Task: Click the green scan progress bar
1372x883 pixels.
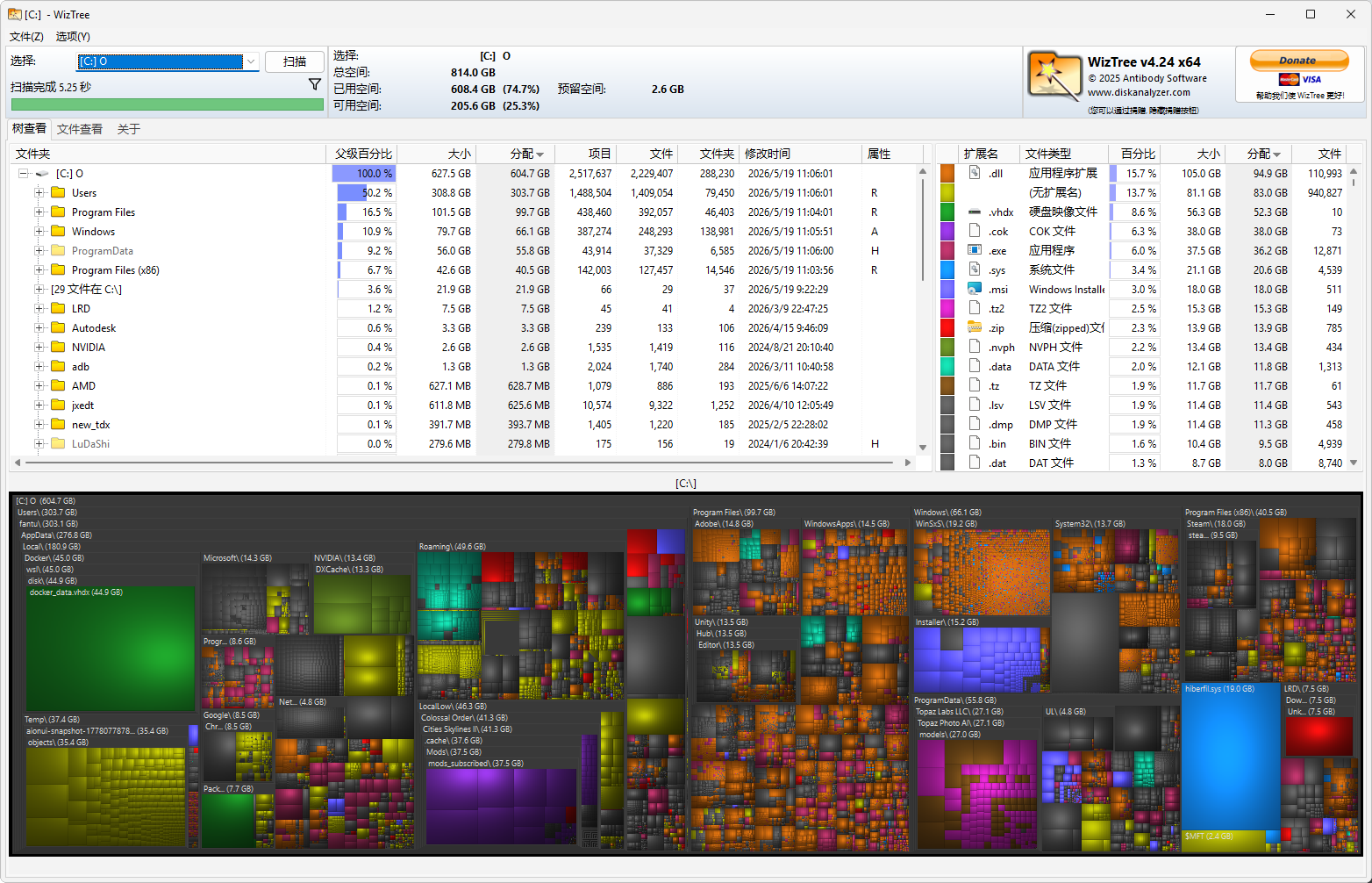Action: point(167,104)
